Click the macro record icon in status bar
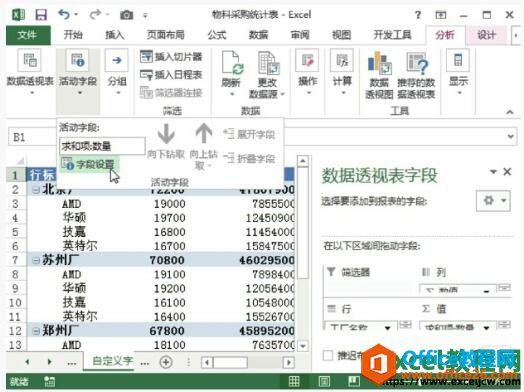Screen dimensions: 524x392 [x=49, y=381]
